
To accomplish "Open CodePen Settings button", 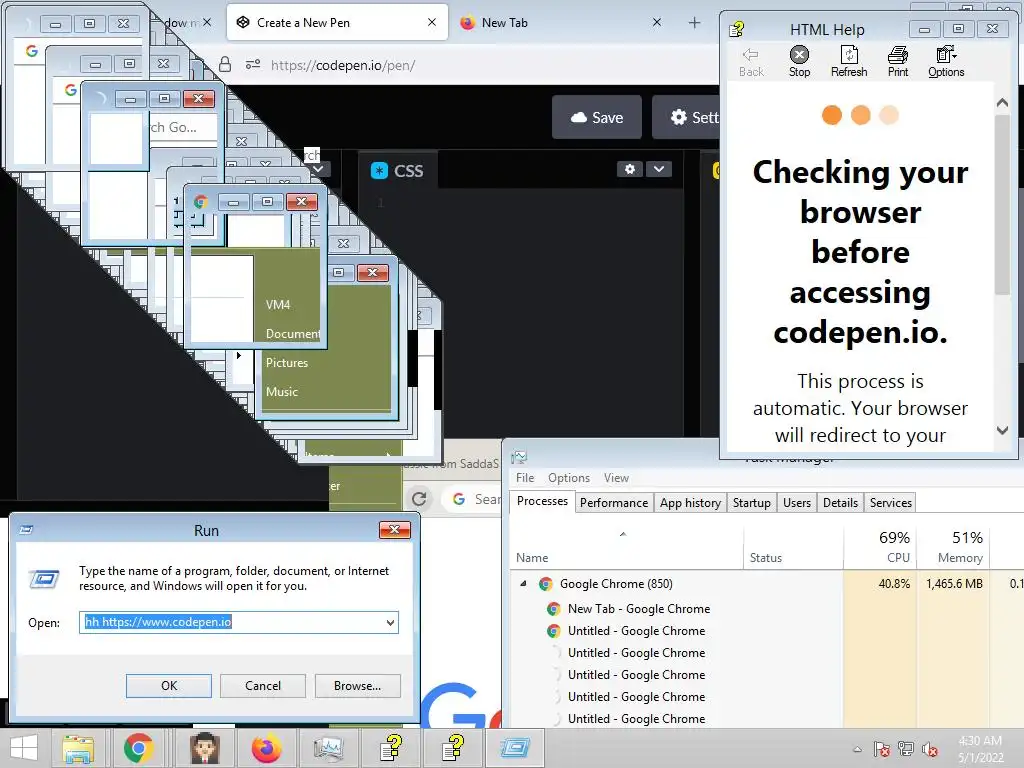I will 686,118.
